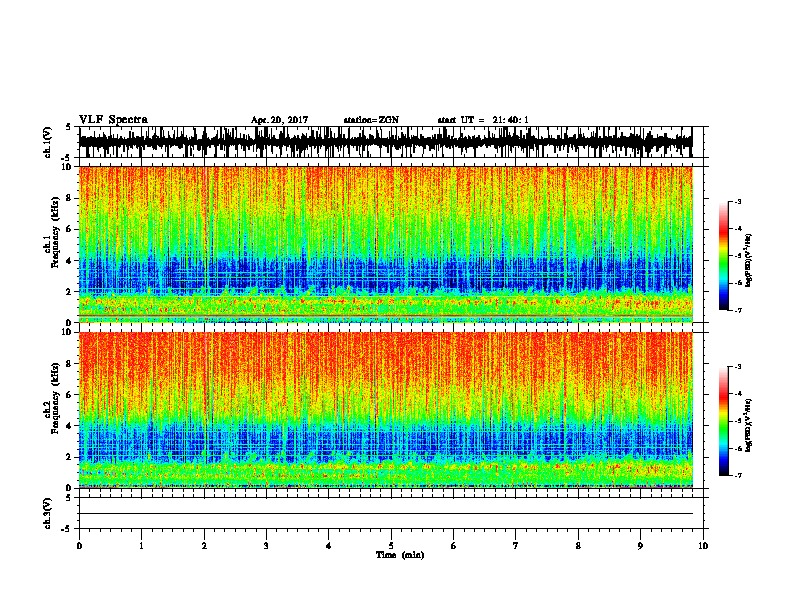The image size is (792, 612).
Task: Click the time-axis tick label "5"
Action: tap(391, 546)
